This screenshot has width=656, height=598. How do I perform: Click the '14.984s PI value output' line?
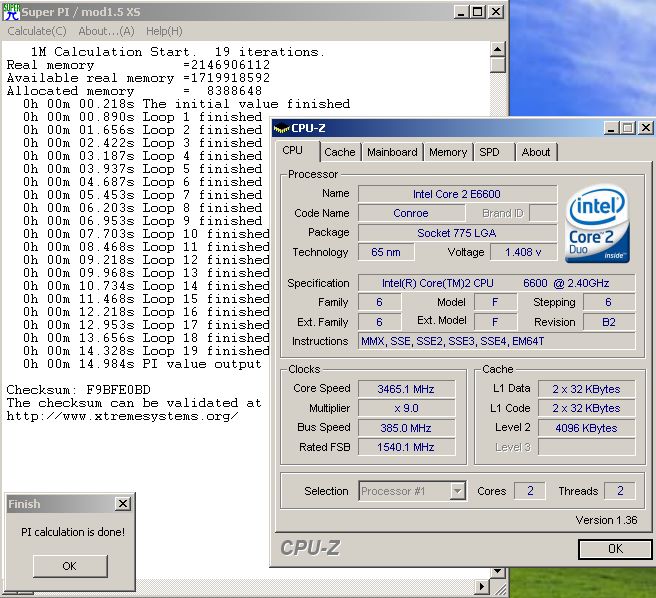(x=142, y=364)
